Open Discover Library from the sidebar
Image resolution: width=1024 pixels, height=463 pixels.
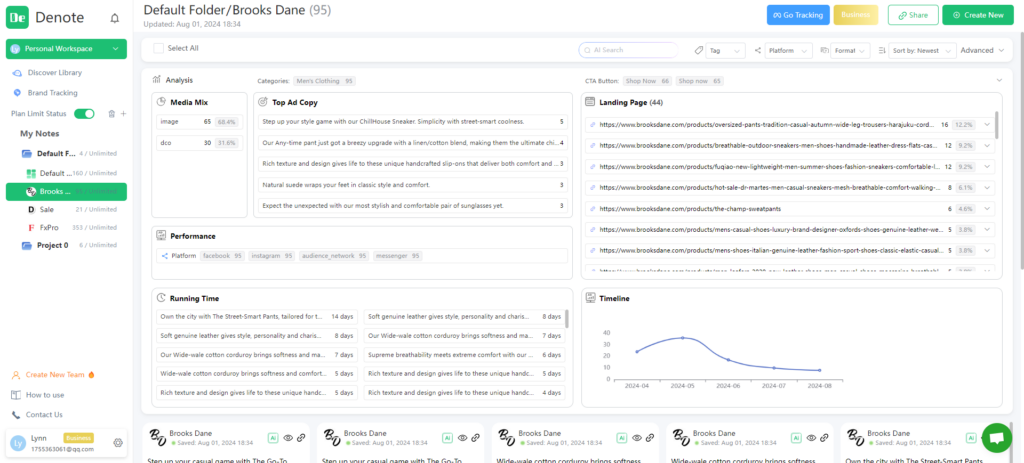(55, 72)
